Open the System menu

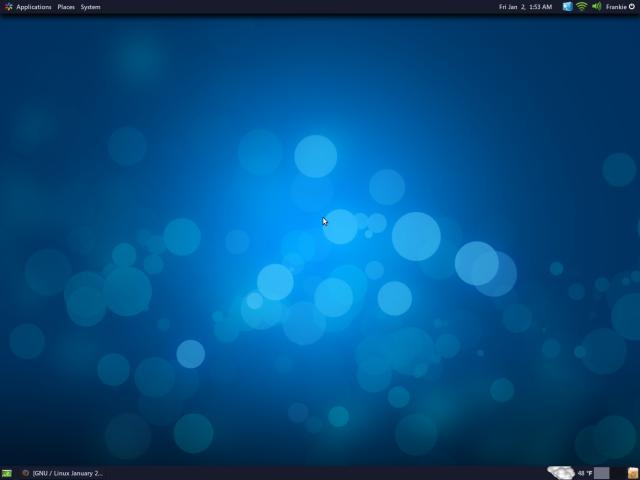point(90,7)
